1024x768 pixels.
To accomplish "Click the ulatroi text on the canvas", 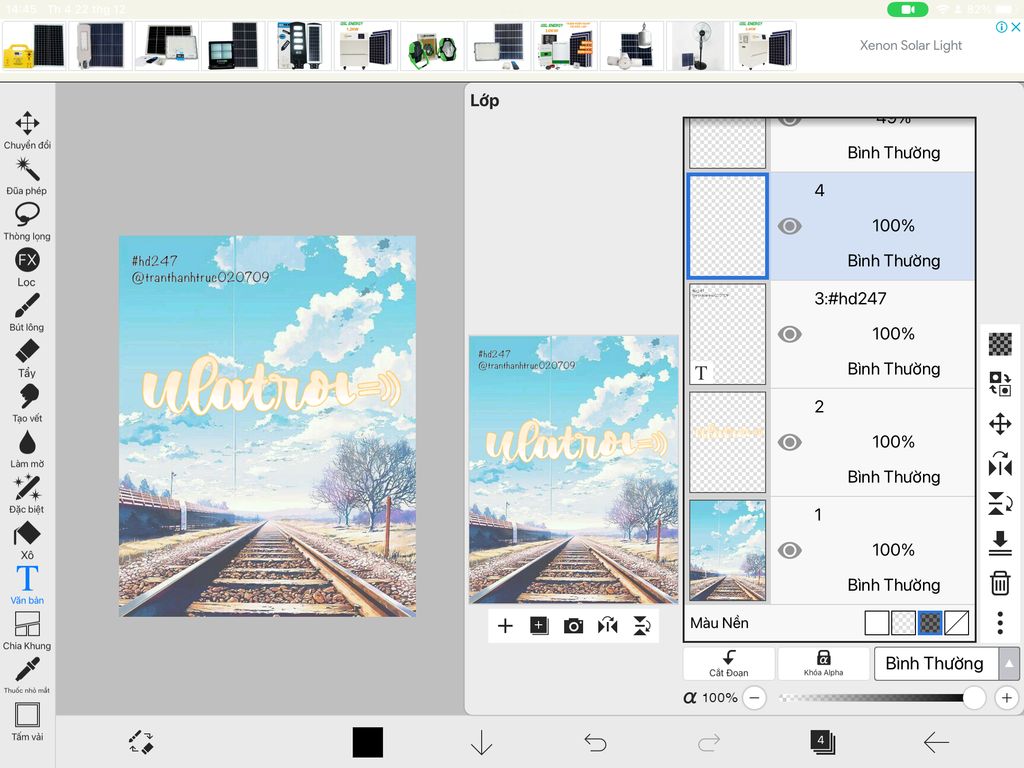I will tap(270, 387).
